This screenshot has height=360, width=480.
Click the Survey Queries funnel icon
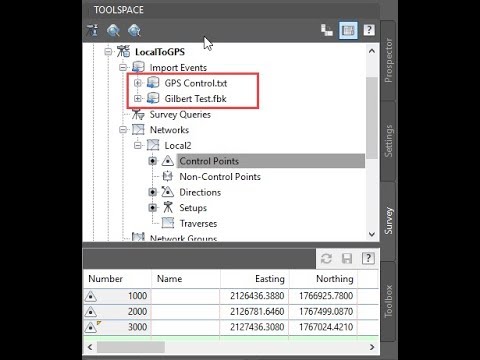[x=138, y=114]
